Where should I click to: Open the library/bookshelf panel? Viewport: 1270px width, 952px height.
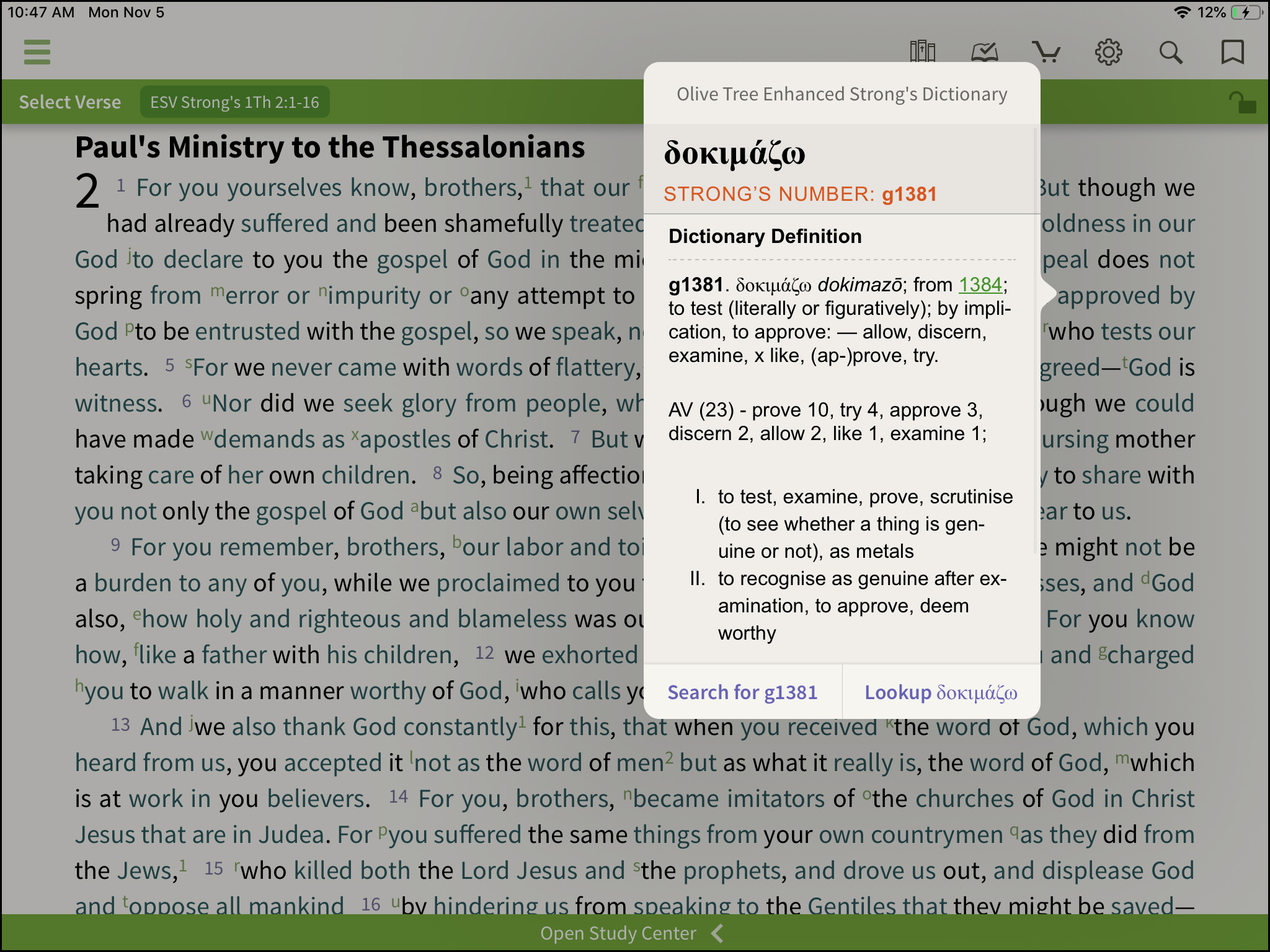click(x=920, y=50)
